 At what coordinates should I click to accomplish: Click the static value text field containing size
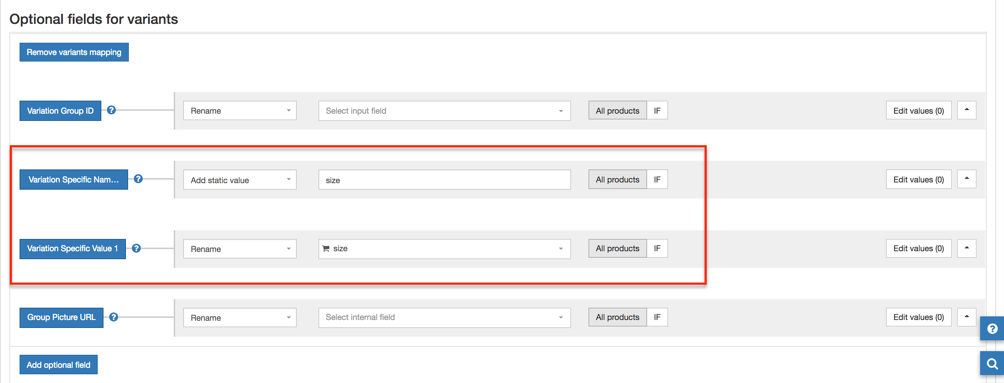(x=444, y=180)
